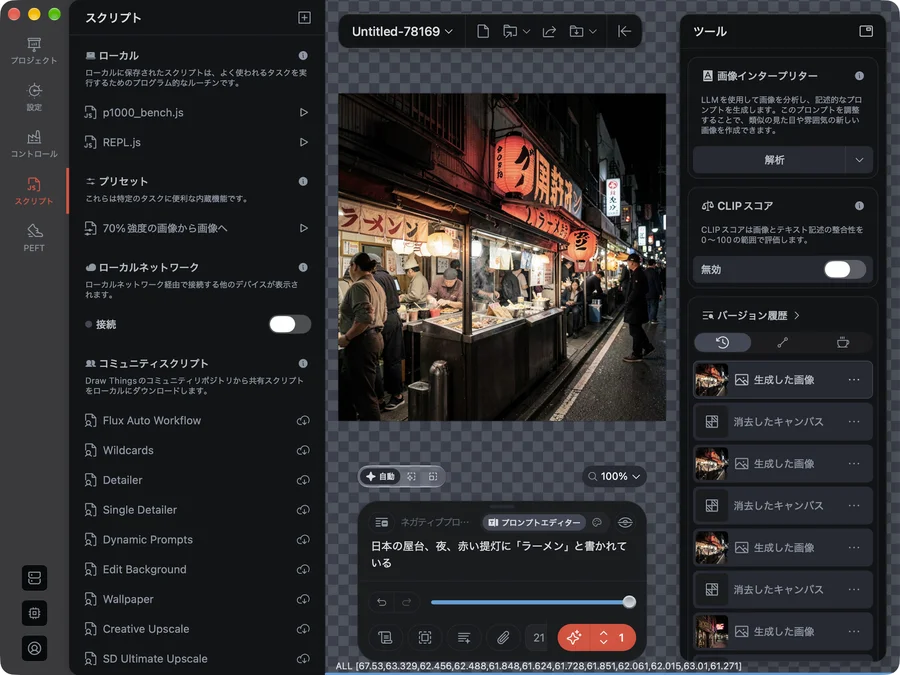Select the スクリプト sidebar section
Image resolution: width=900 pixels, height=675 pixels.
click(x=34, y=191)
